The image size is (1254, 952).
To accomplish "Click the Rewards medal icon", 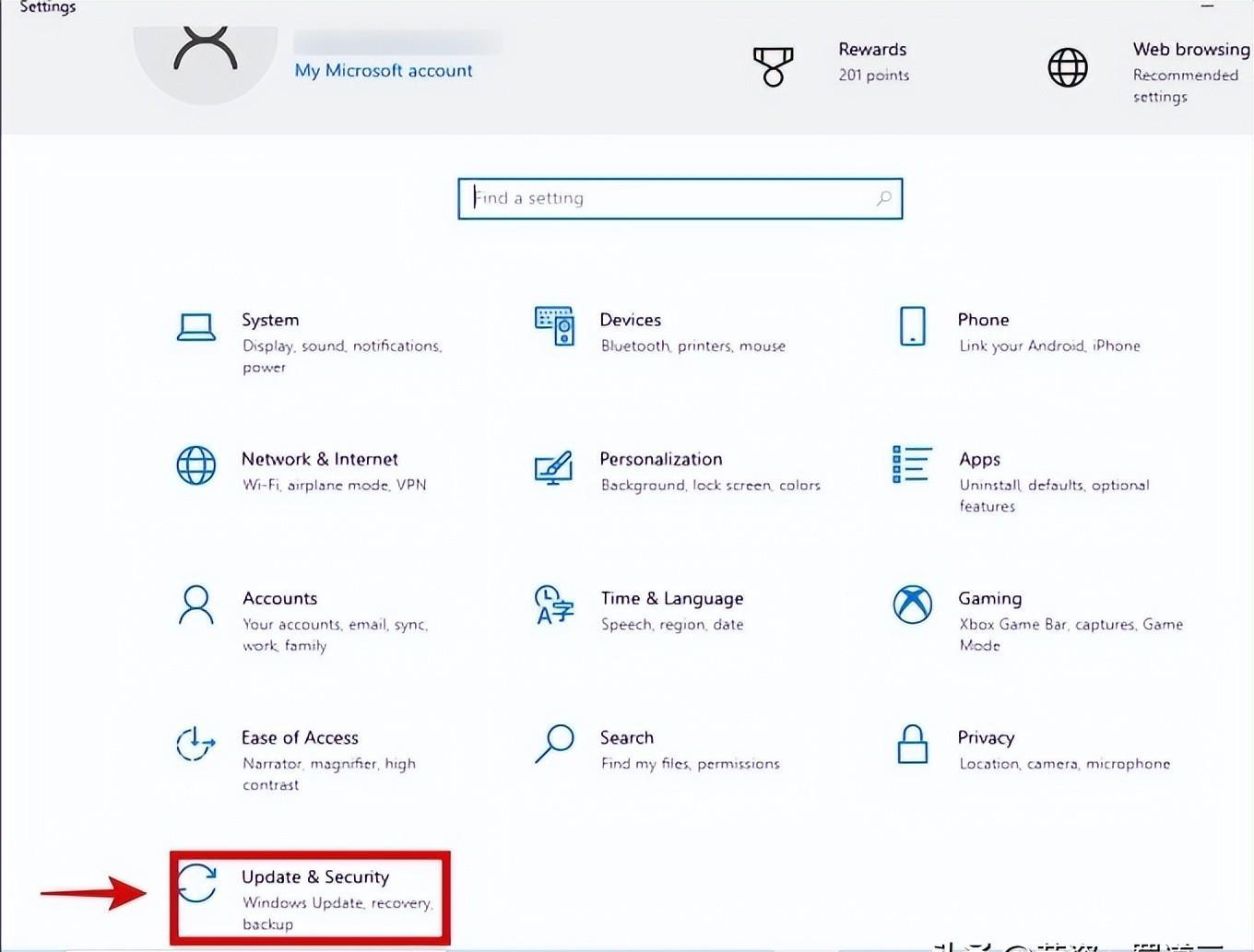I will tap(773, 67).
